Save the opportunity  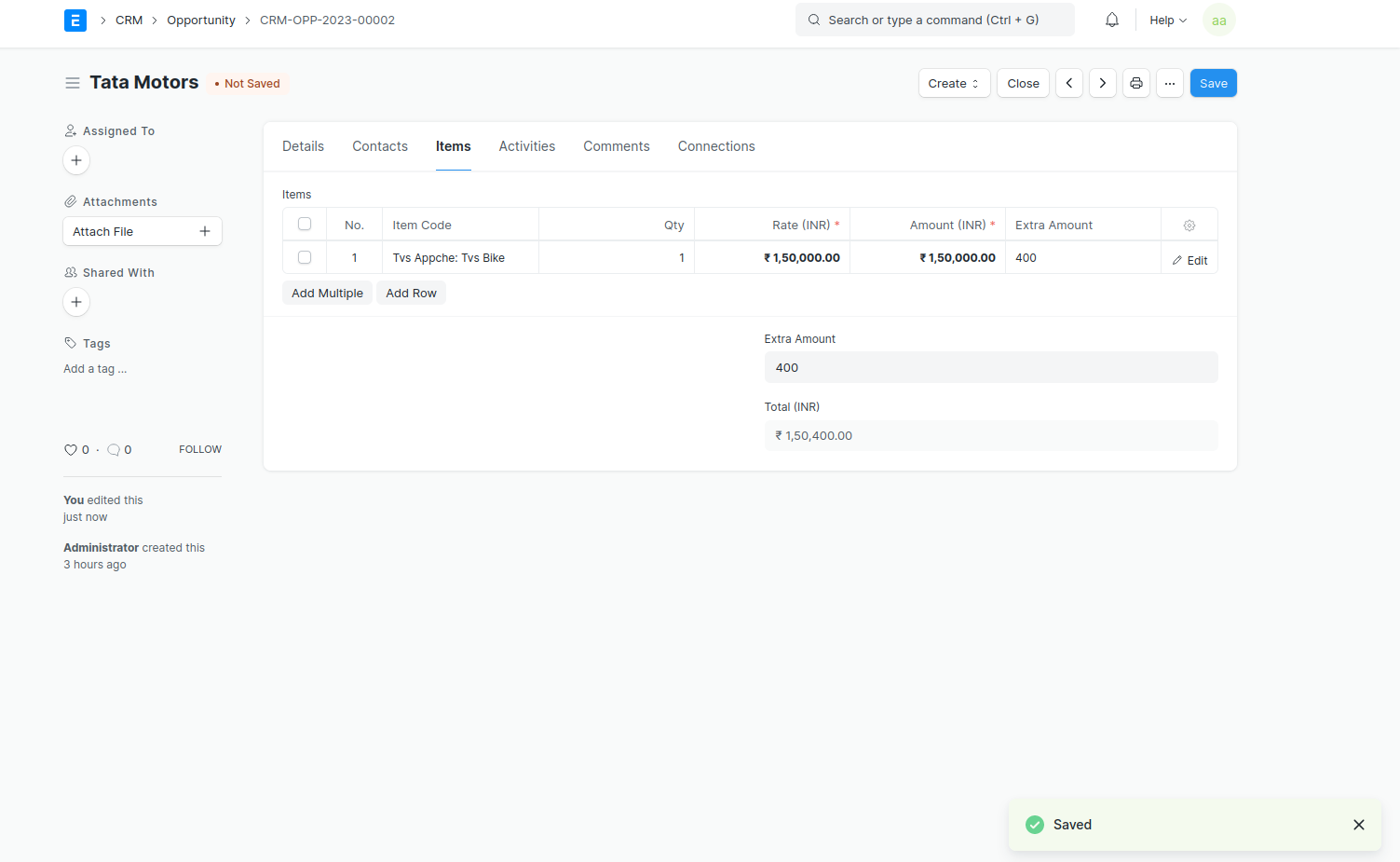pyautogui.click(x=1213, y=83)
